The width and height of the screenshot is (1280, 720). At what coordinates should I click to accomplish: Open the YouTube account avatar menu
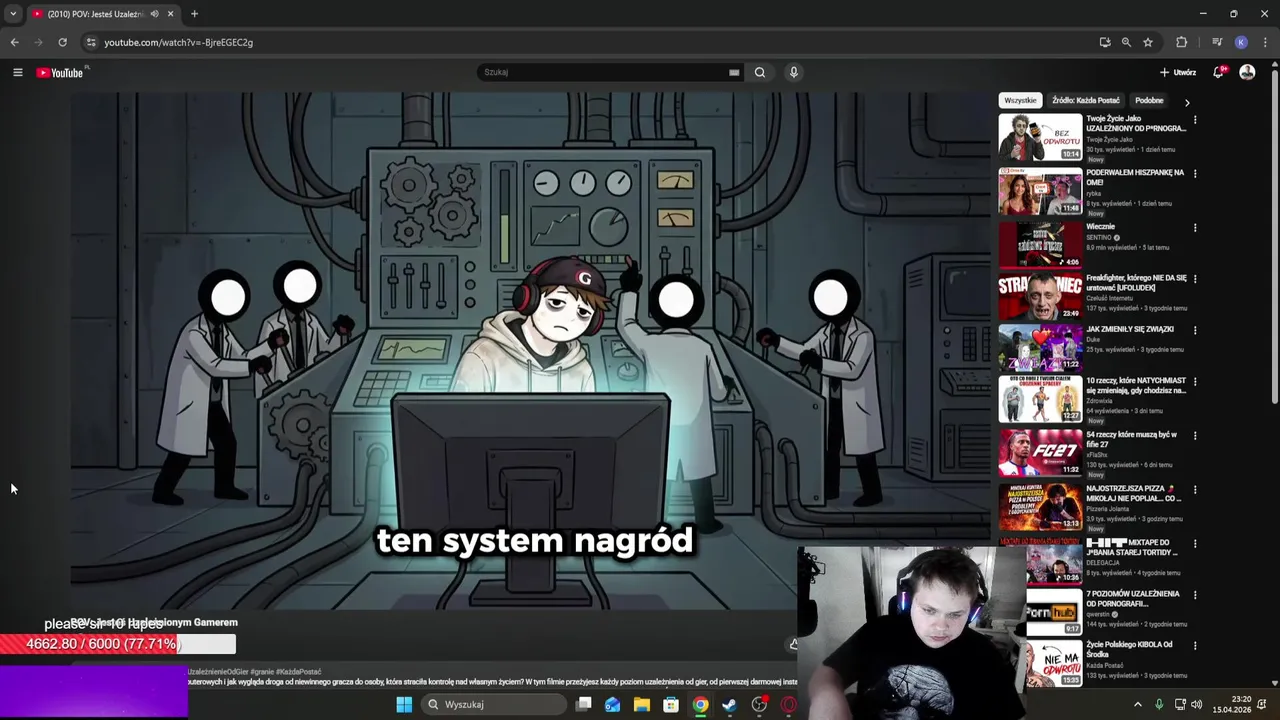pyautogui.click(x=1247, y=72)
